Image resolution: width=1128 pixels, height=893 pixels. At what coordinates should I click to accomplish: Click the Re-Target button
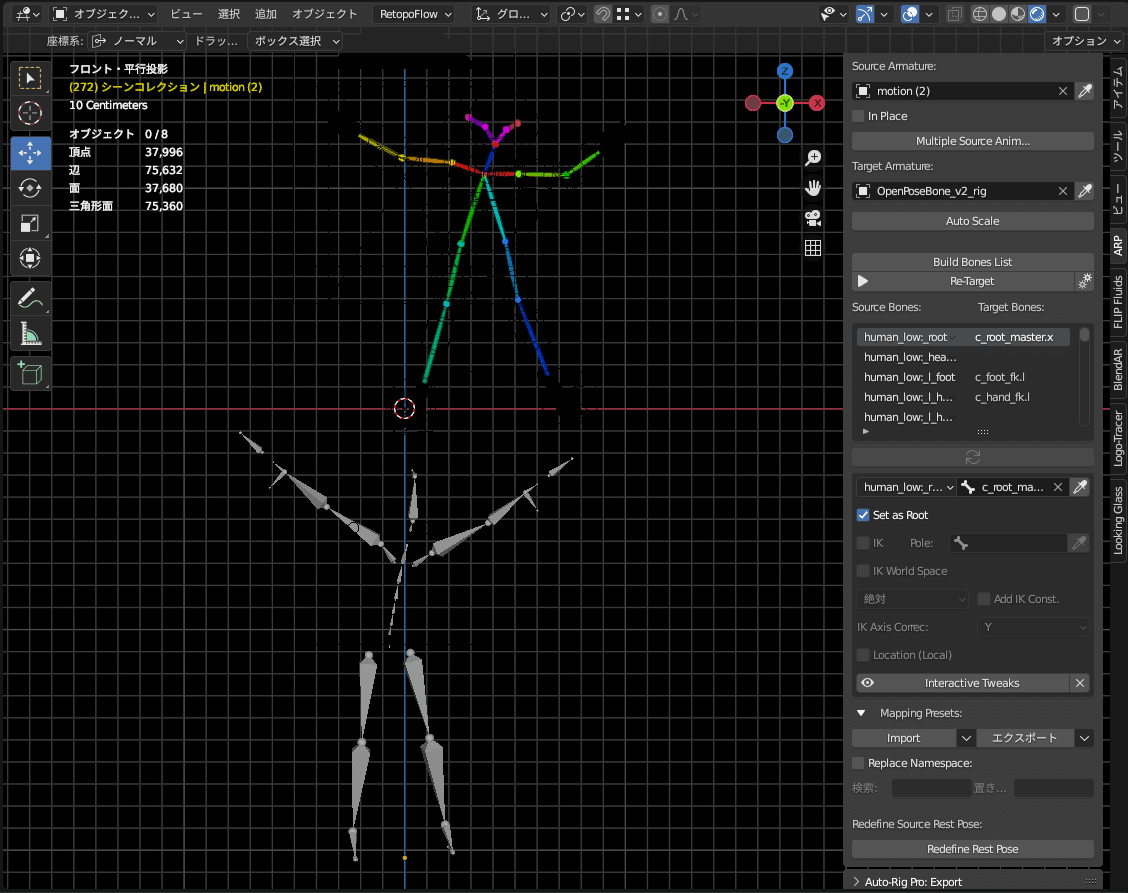coord(971,282)
